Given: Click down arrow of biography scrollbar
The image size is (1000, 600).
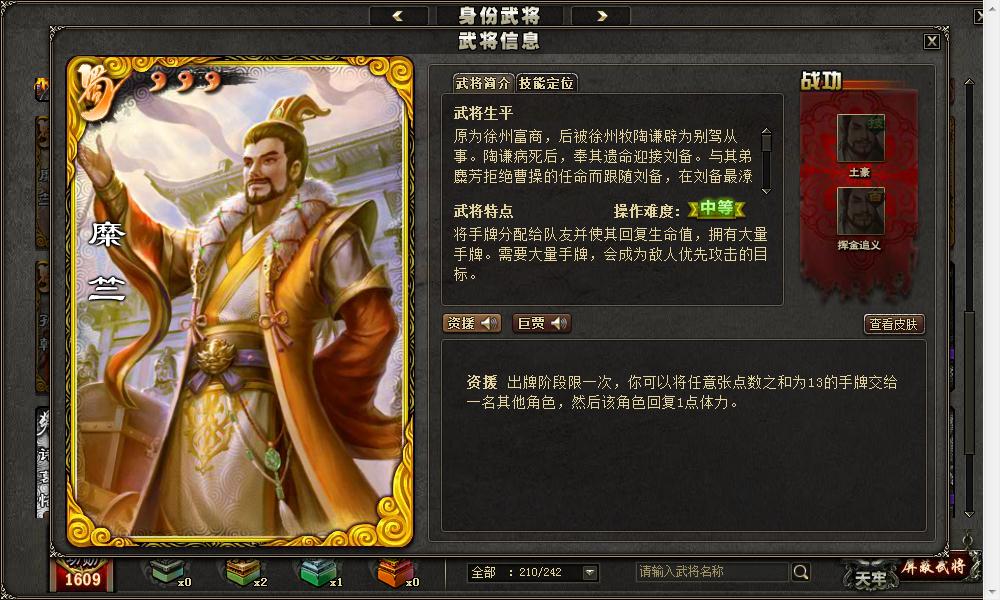Looking at the screenshot, I should pos(767,191).
